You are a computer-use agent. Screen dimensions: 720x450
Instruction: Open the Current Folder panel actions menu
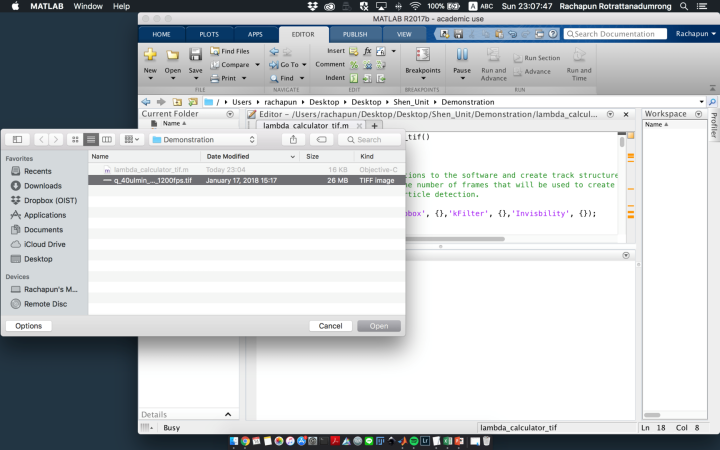click(x=231, y=114)
